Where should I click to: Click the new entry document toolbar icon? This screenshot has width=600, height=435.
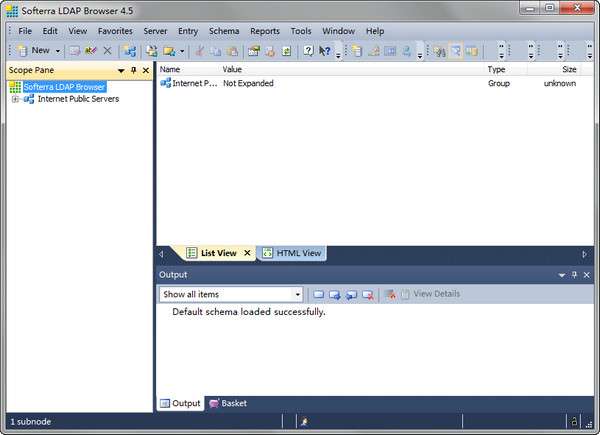tap(356, 51)
